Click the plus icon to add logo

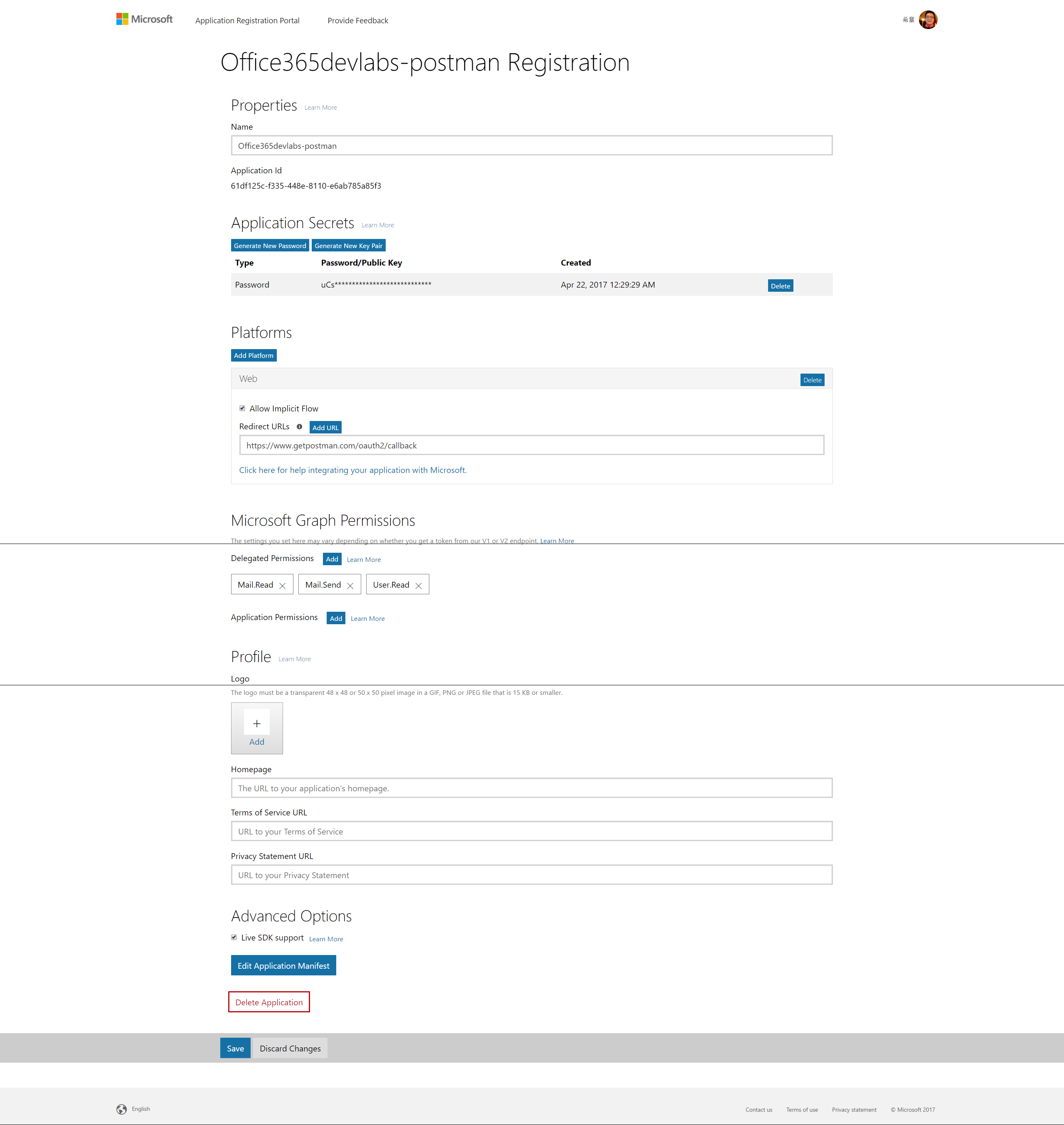pos(257,724)
